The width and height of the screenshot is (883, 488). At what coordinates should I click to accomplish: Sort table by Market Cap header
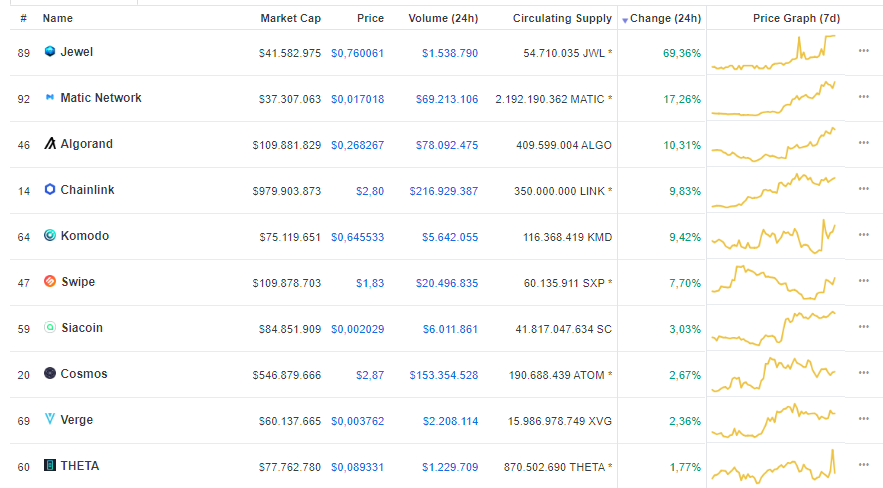[x=291, y=19]
